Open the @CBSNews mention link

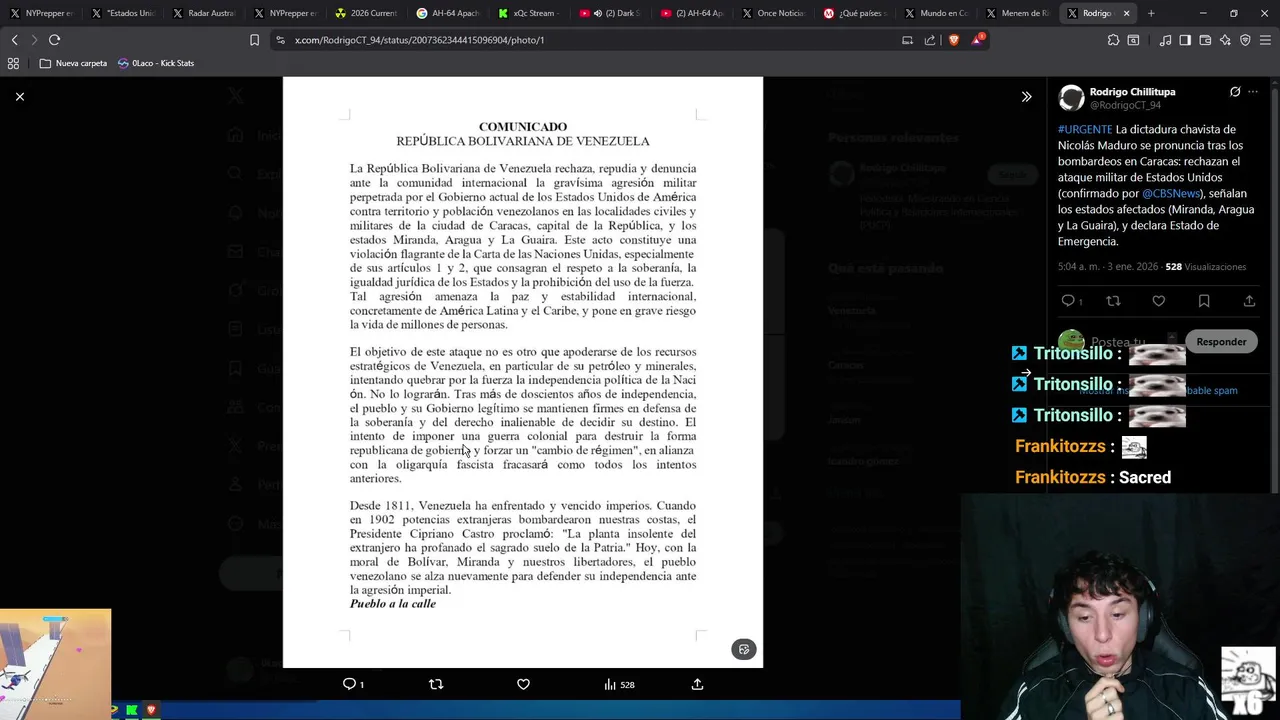pos(1171,193)
